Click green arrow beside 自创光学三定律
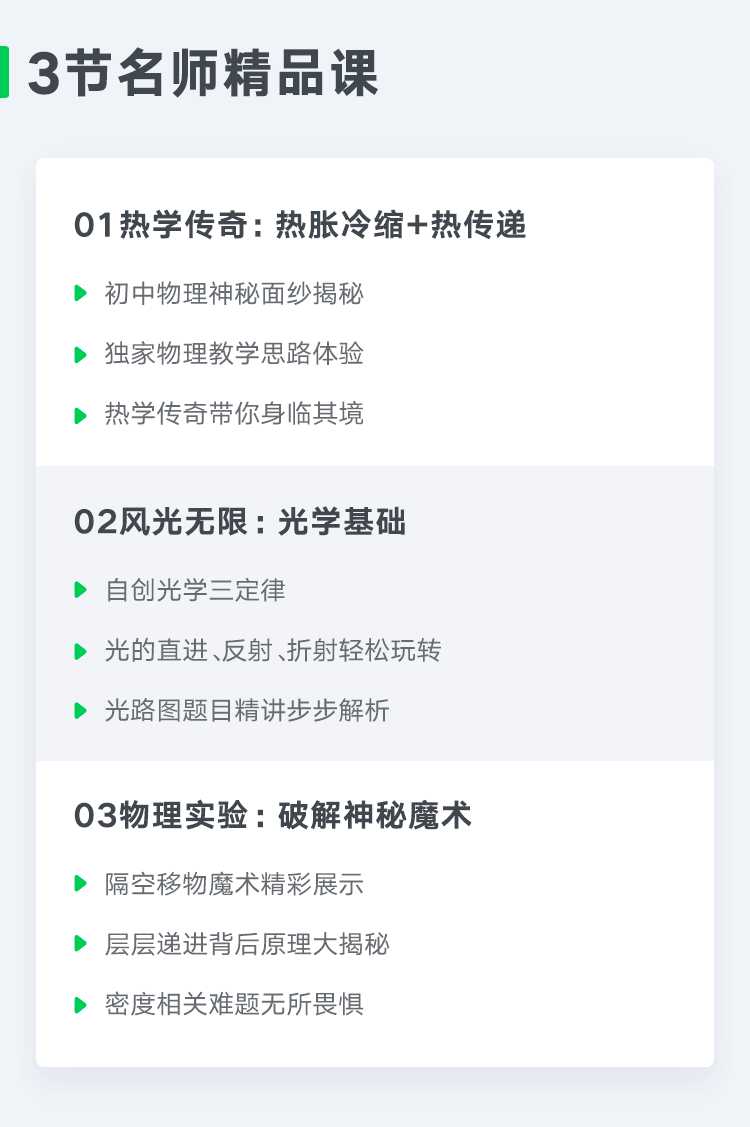The height and width of the screenshot is (1127, 750). click(x=81, y=590)
